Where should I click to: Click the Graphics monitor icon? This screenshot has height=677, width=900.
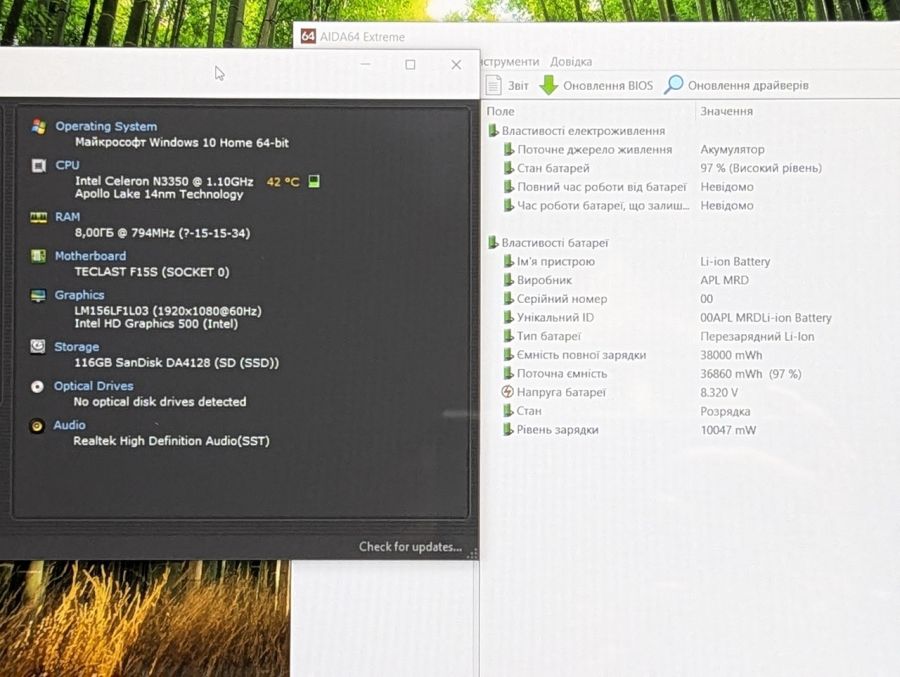(x=38, y=295)
